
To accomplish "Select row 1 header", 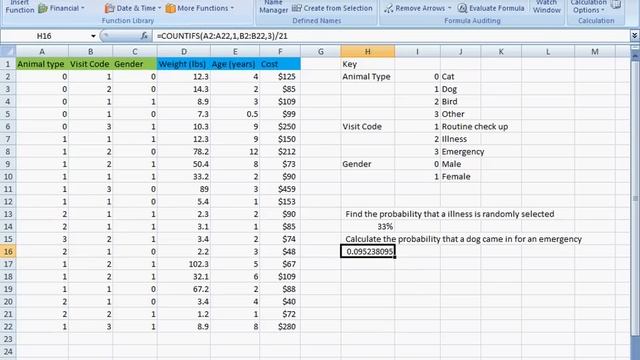I will click(x=8, y=64).
